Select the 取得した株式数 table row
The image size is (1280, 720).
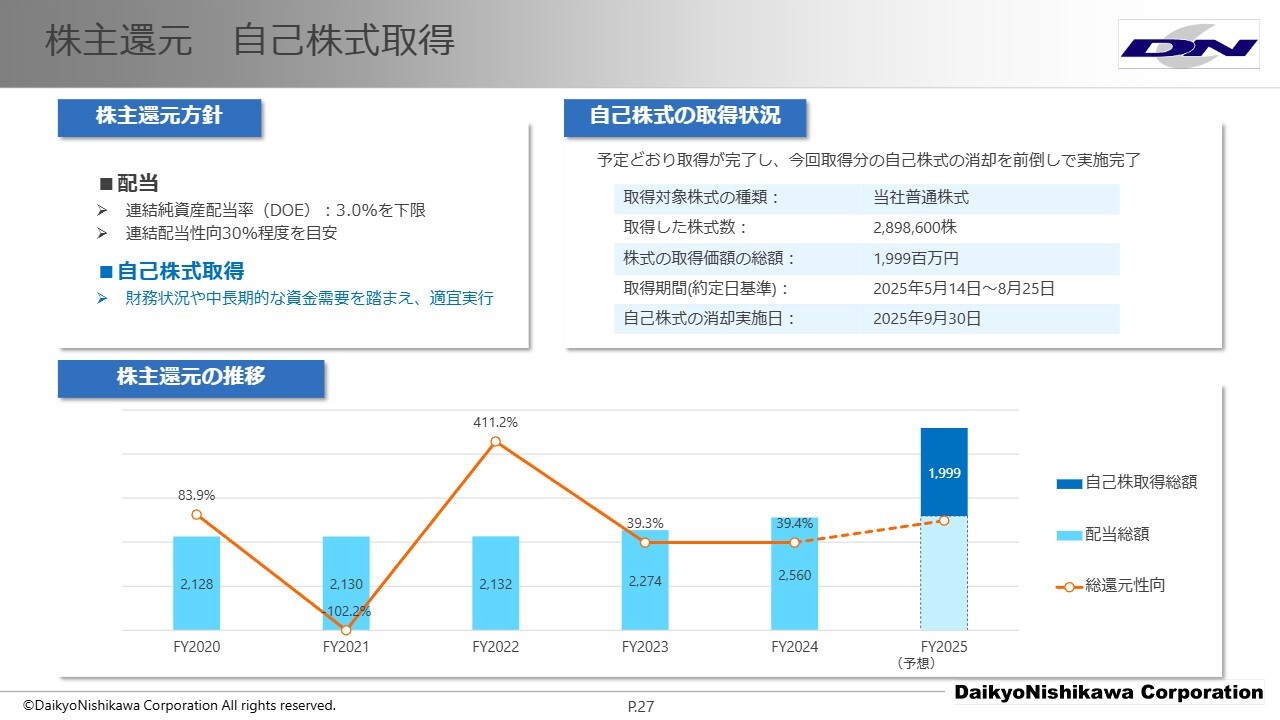866,228
